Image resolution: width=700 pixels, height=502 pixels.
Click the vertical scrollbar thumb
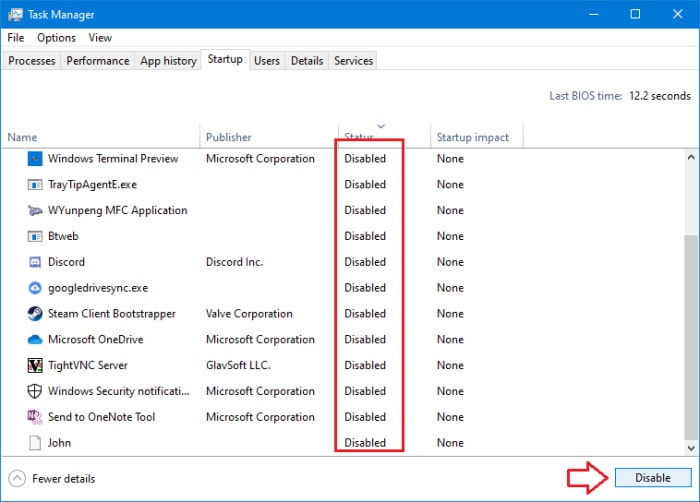(x=691, y=337)
